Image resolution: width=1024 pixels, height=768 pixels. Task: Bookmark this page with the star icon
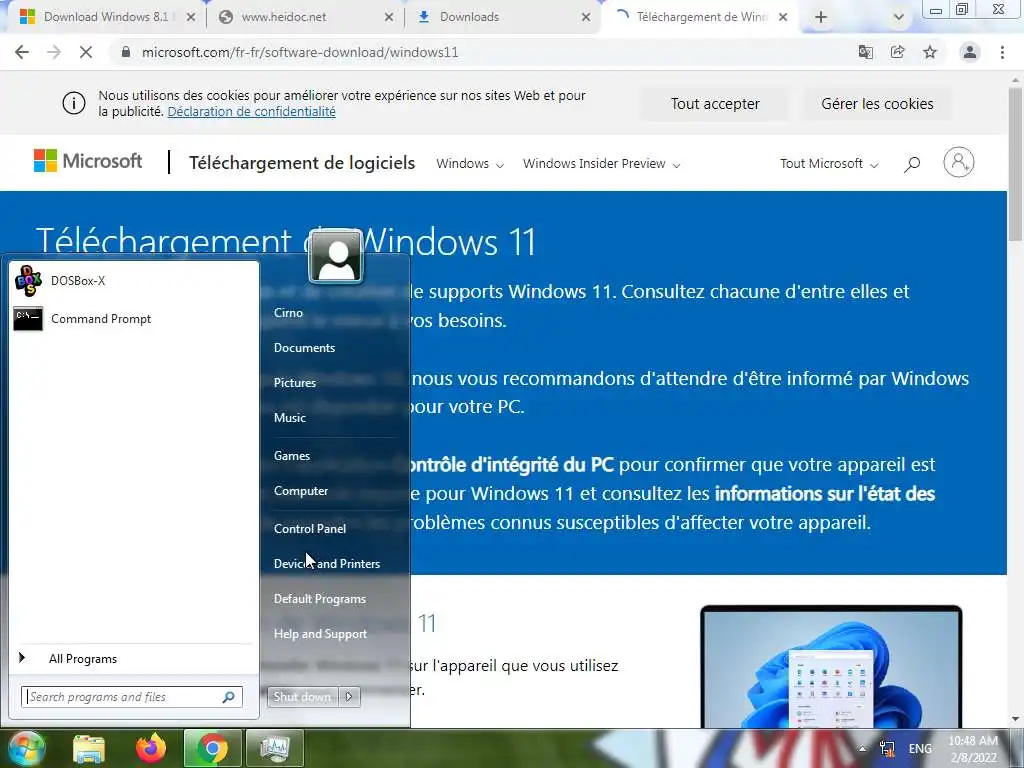click(930, 52)
